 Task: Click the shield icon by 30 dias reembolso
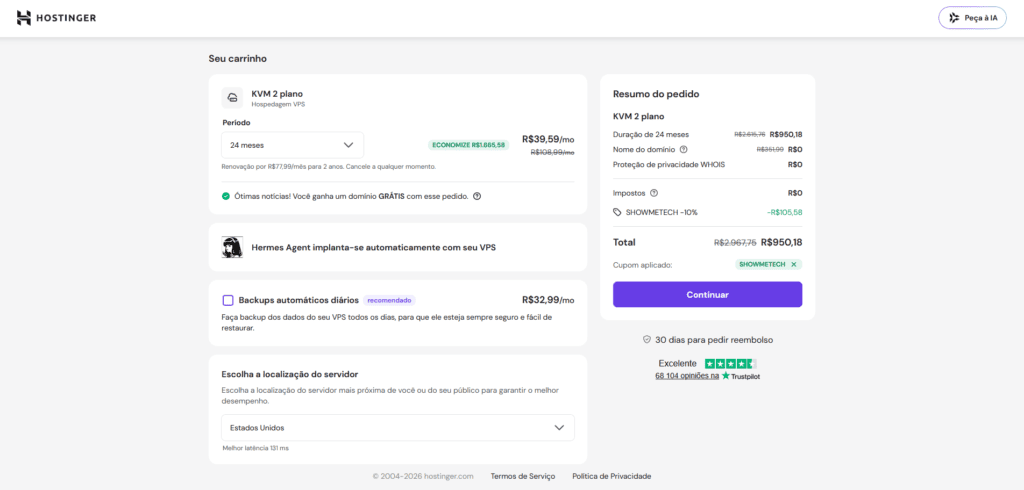[x=647, y=340]
